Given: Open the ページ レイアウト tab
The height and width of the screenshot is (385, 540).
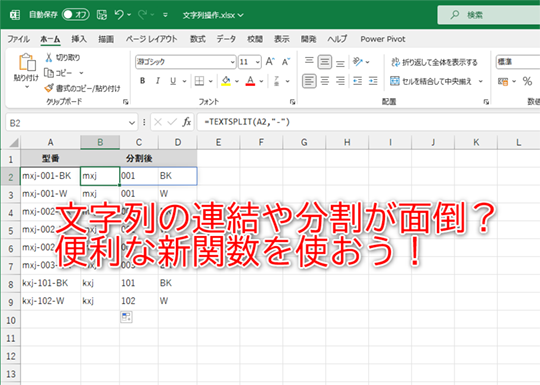Looking at the screenshot, I should (x=151, y=39).
